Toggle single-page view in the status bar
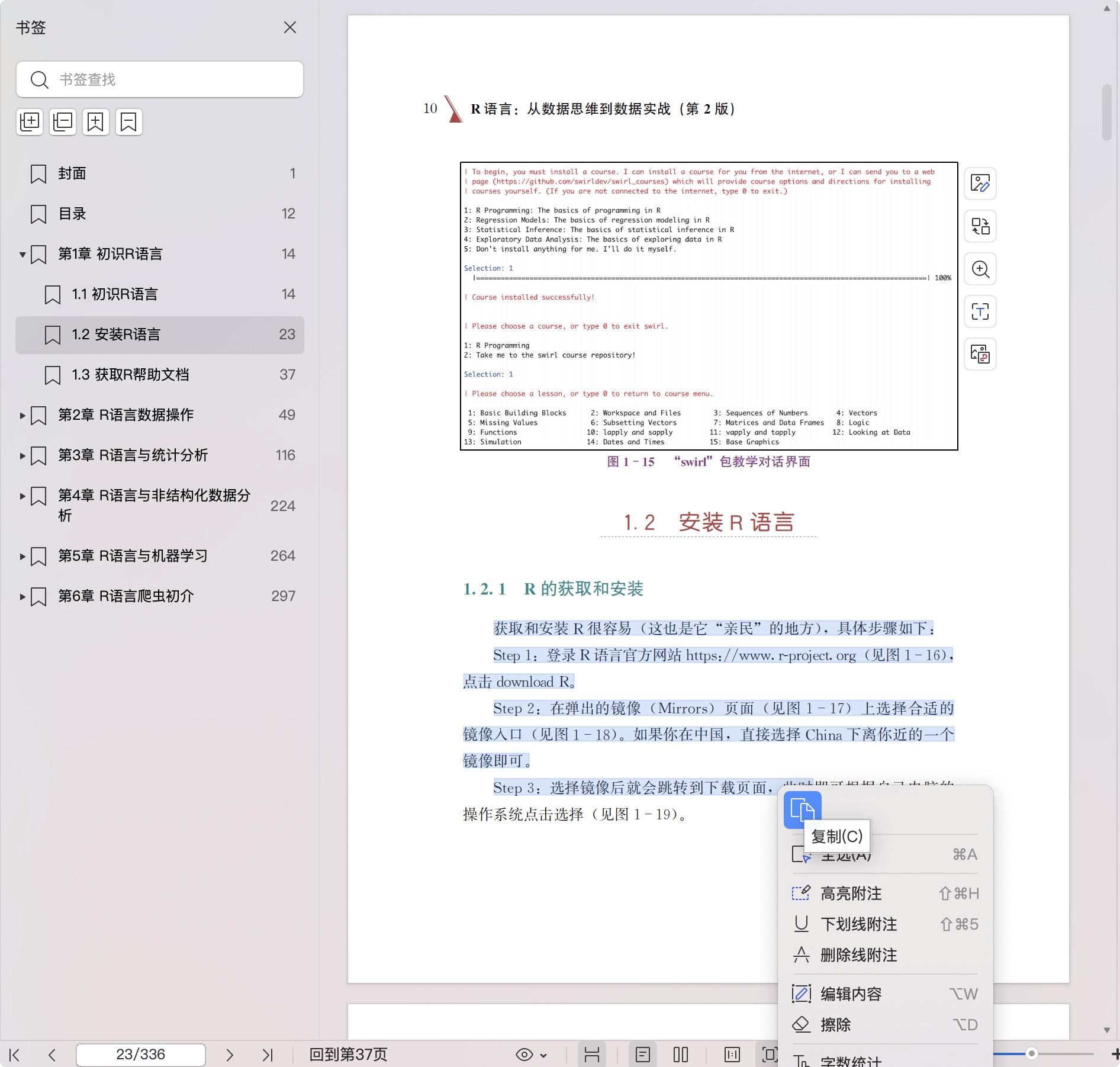Screen dimensions: 1120x1067 click(x=643, y=1055)
